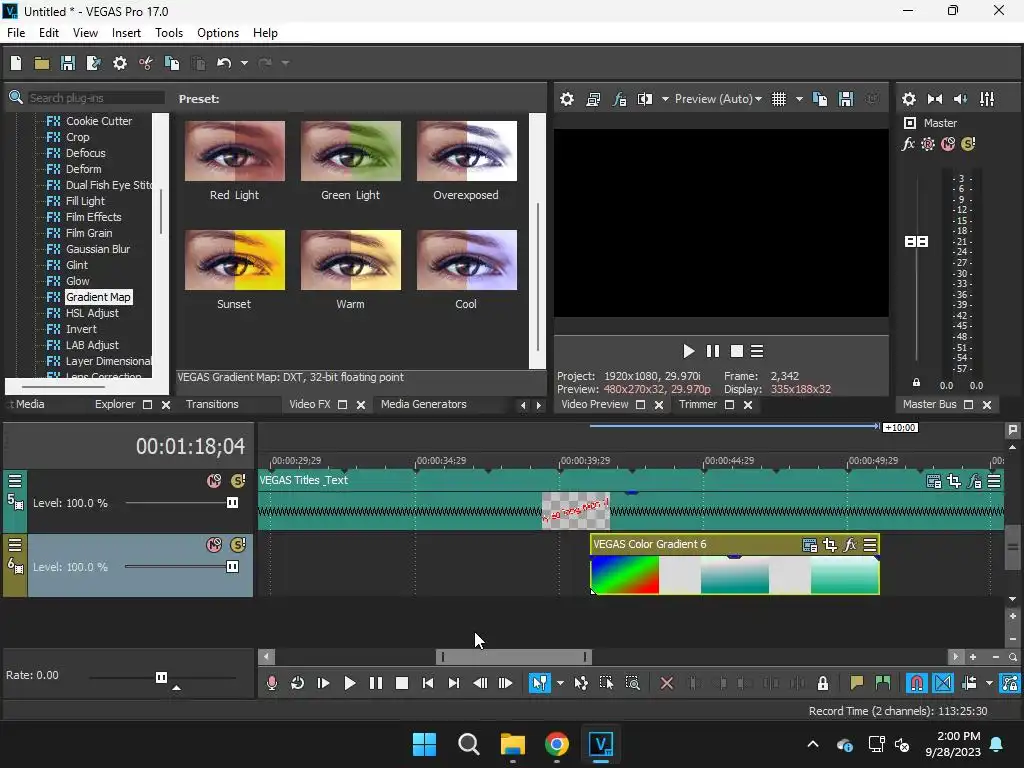The width and height of the screenshot is (1024, 768).
Task: Open the Normal Edit Tool dropdown arrow
Action: (560, 683)
